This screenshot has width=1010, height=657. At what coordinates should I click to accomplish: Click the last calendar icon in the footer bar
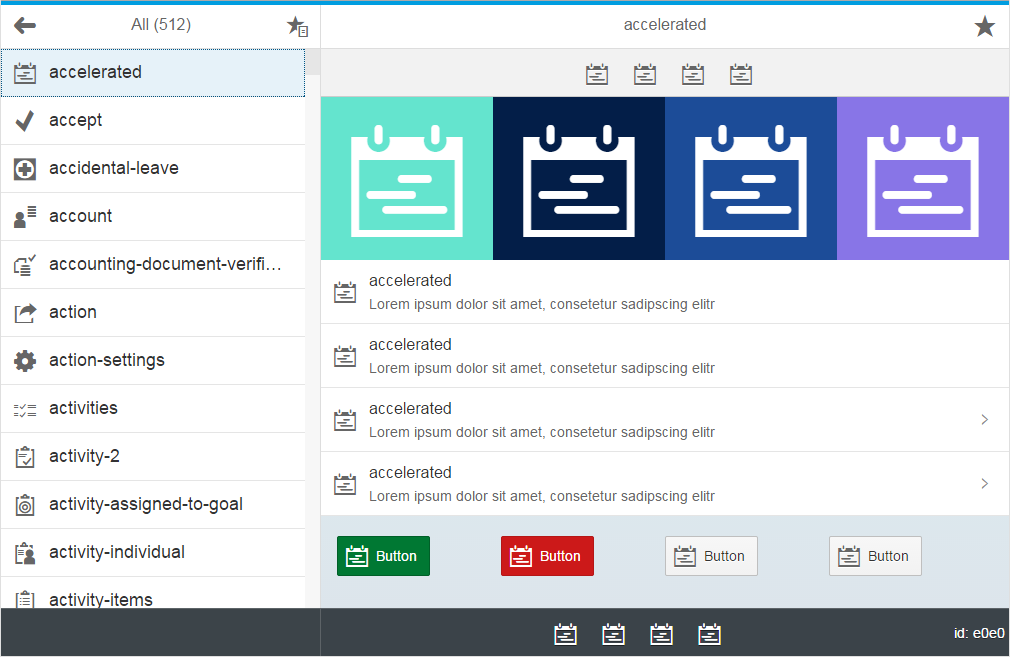[x=710, y=633]
